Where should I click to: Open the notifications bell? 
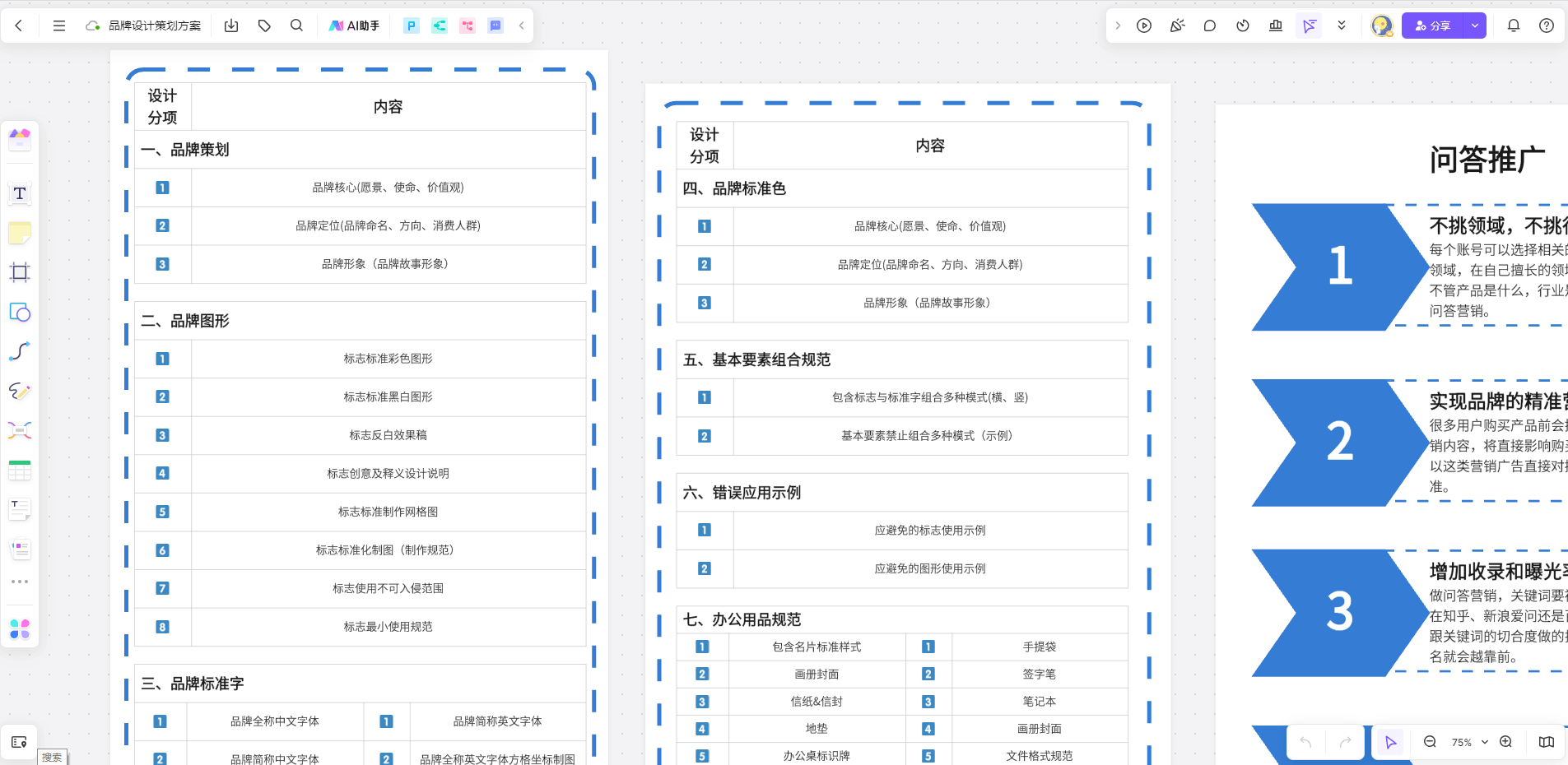coord(1514,25)
